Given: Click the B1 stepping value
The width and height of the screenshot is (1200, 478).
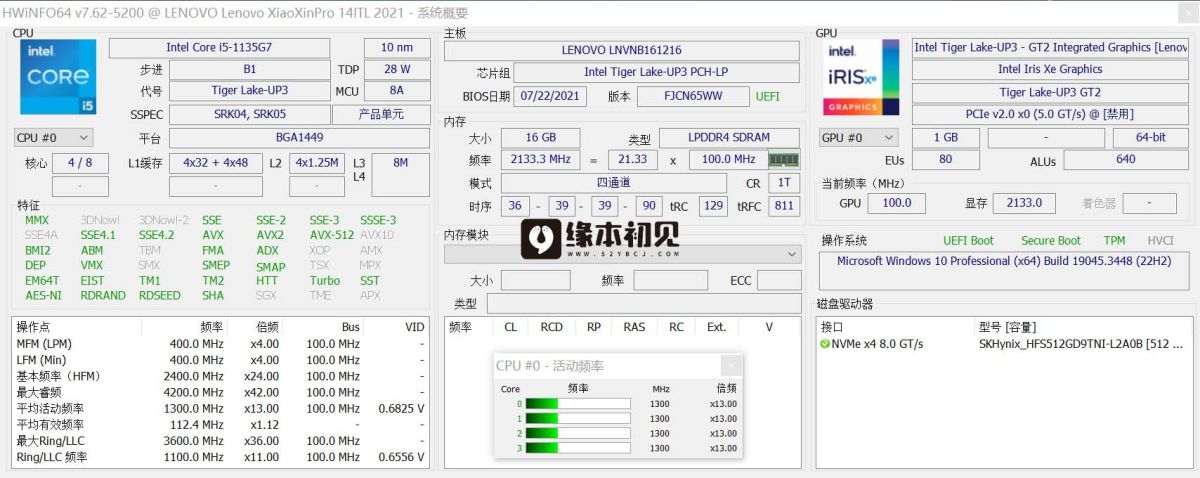Looking at the screenshot, I should (249, 70).
